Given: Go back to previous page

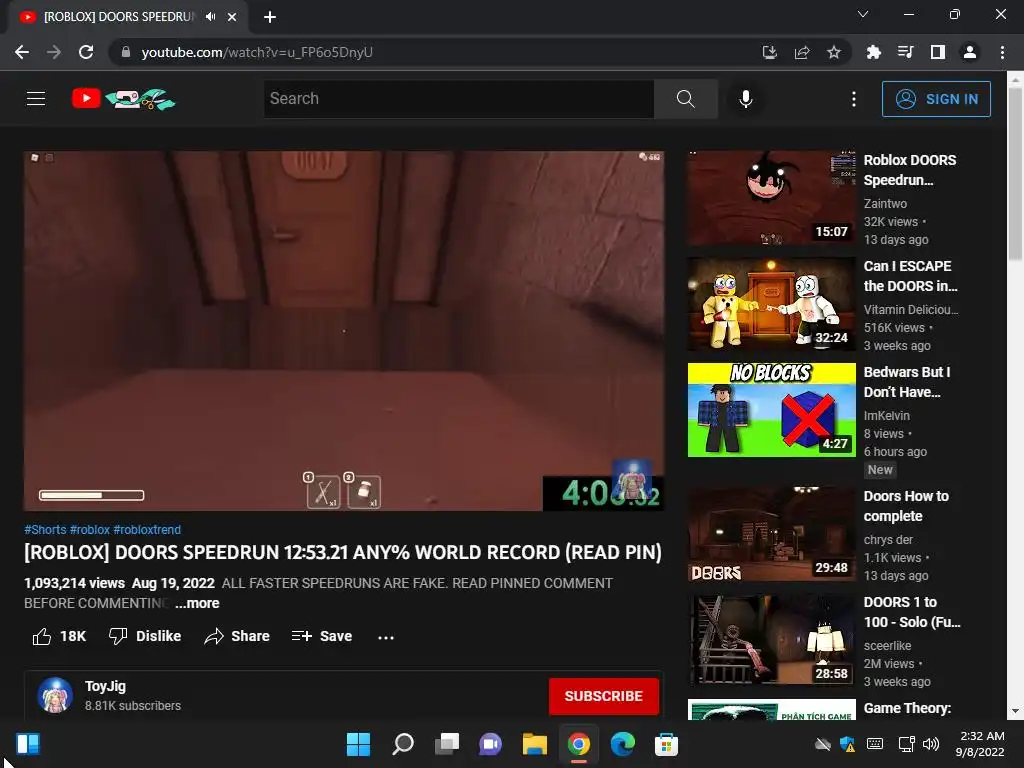Looking at the screenshot, I should [22, 52].
